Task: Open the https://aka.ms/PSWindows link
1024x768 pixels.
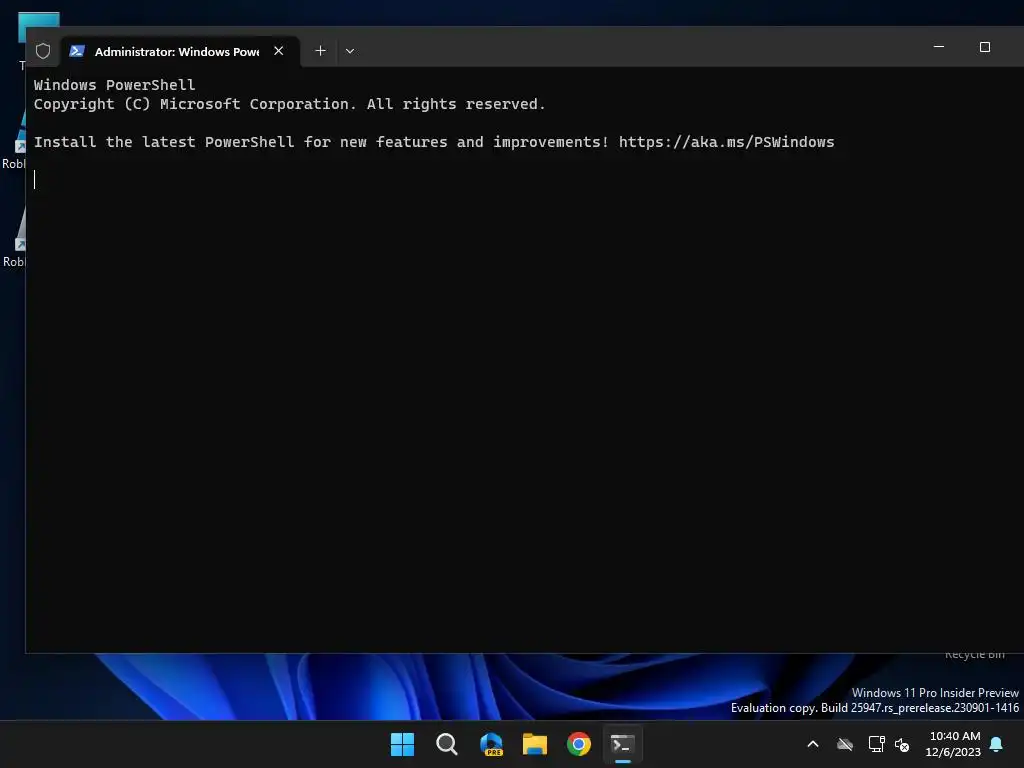Action: [x=726, y=142]
